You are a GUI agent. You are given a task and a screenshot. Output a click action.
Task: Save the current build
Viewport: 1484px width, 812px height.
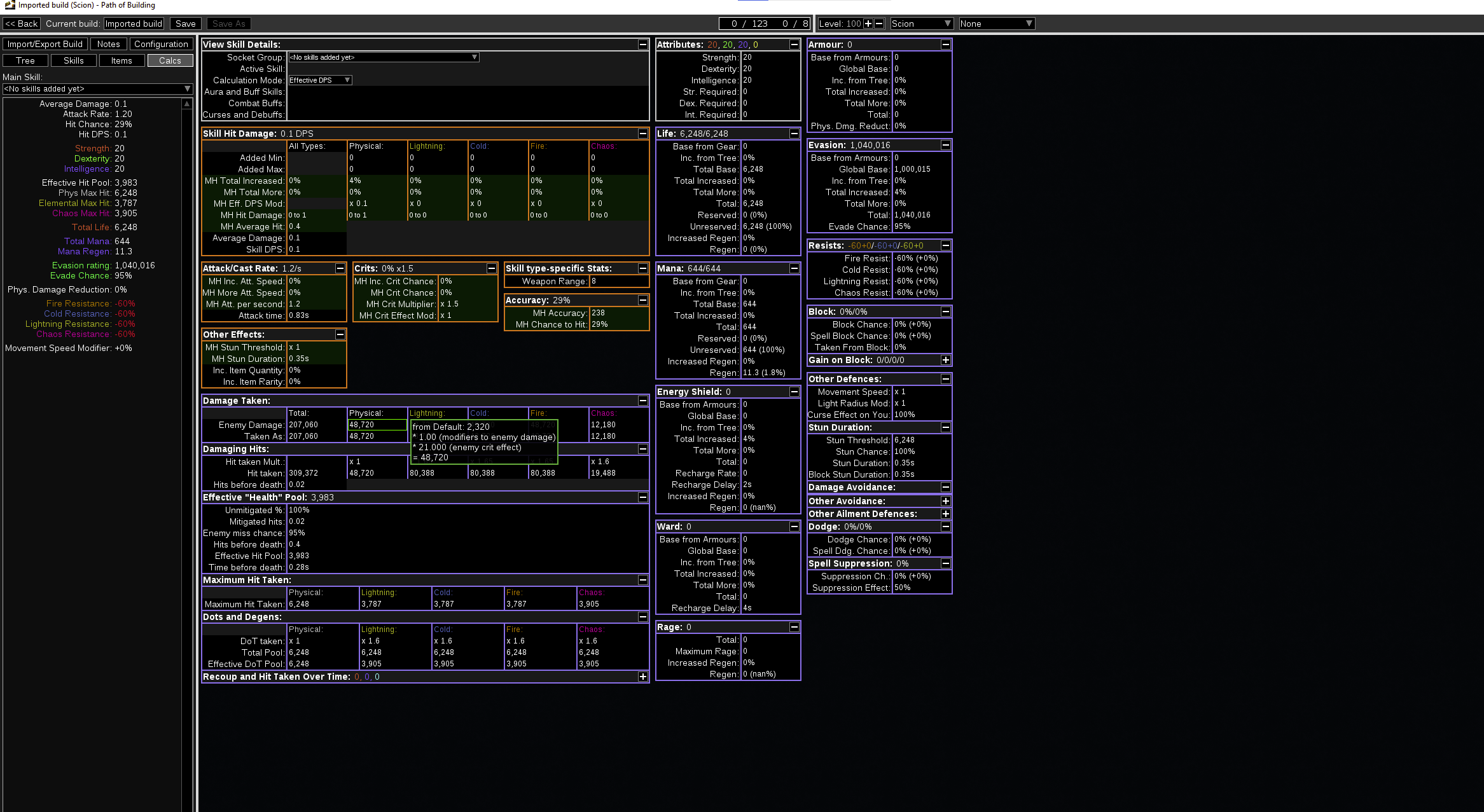pos(185,24)
